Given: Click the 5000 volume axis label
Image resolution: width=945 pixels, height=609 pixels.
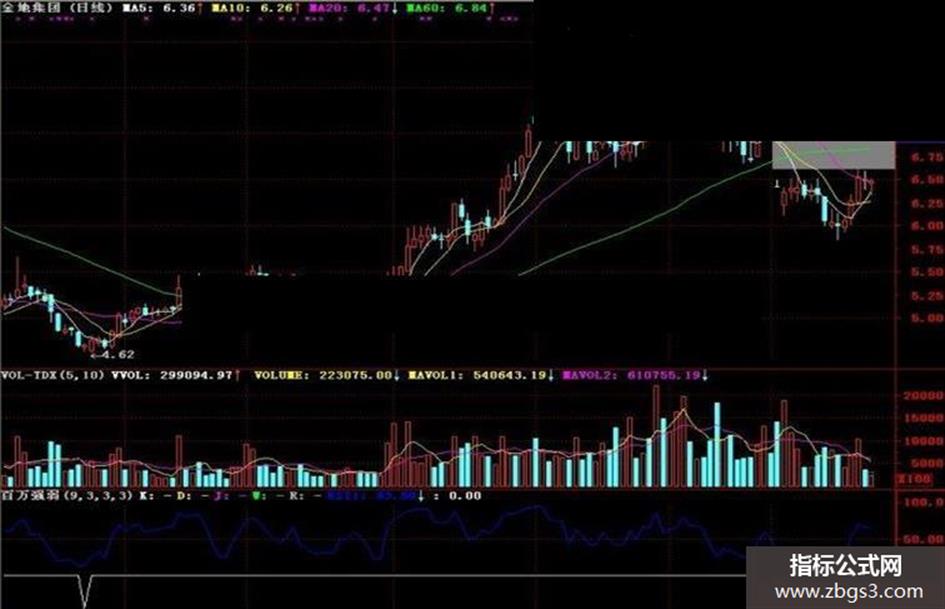Looking at the screenshot, I should [926, 463].
